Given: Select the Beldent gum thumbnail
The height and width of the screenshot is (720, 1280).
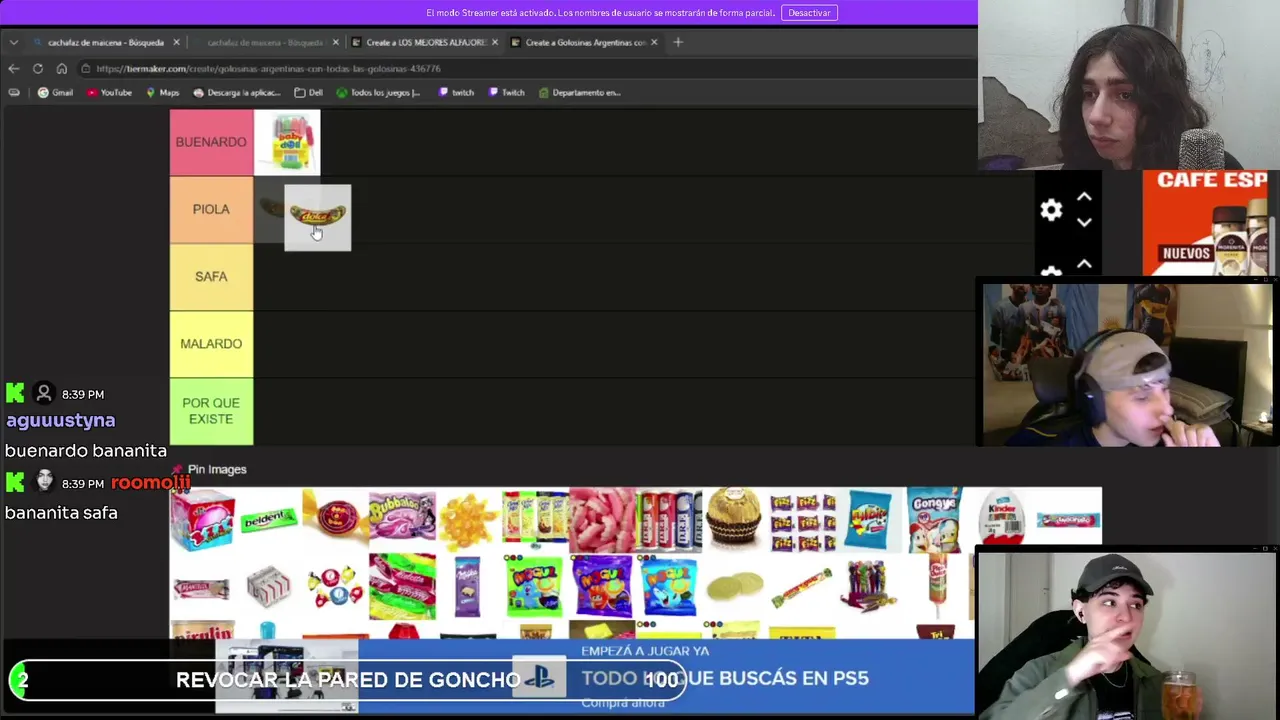Looking at the screenshot, I should click(269, 519).
